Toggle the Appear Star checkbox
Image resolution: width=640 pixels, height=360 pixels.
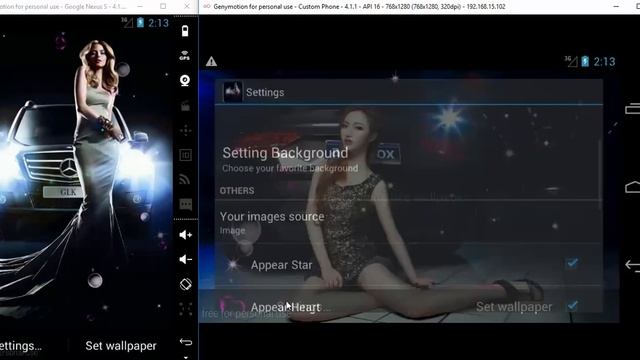click(572, 263)
